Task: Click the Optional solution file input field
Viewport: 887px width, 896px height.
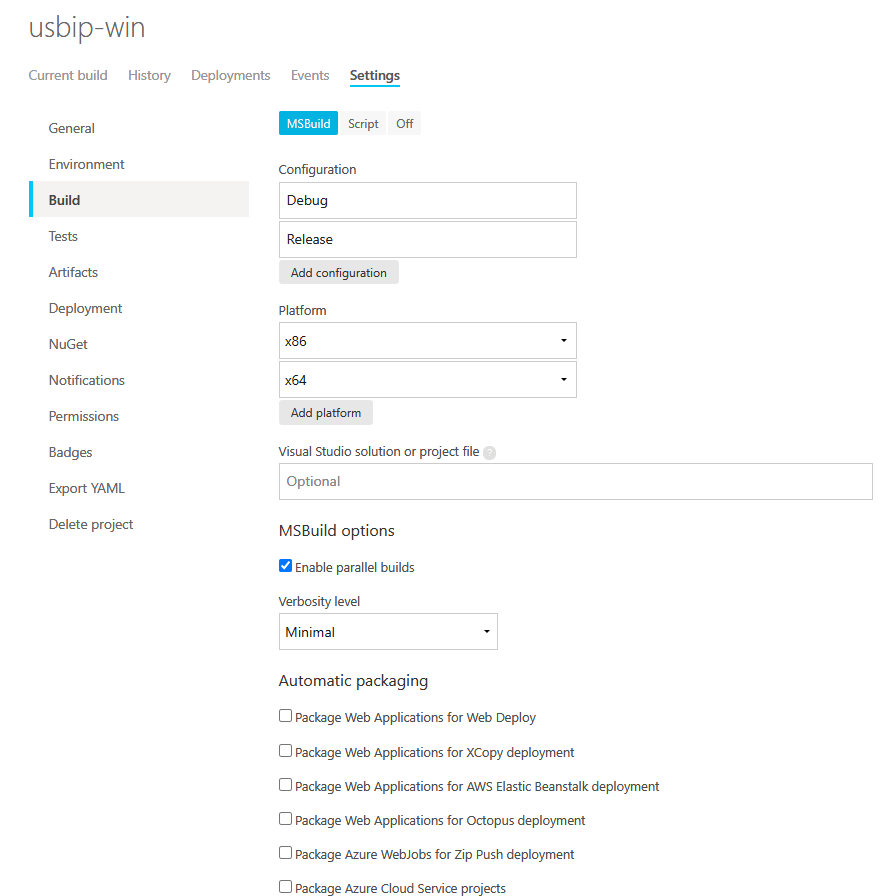Action: click(575, 481)
